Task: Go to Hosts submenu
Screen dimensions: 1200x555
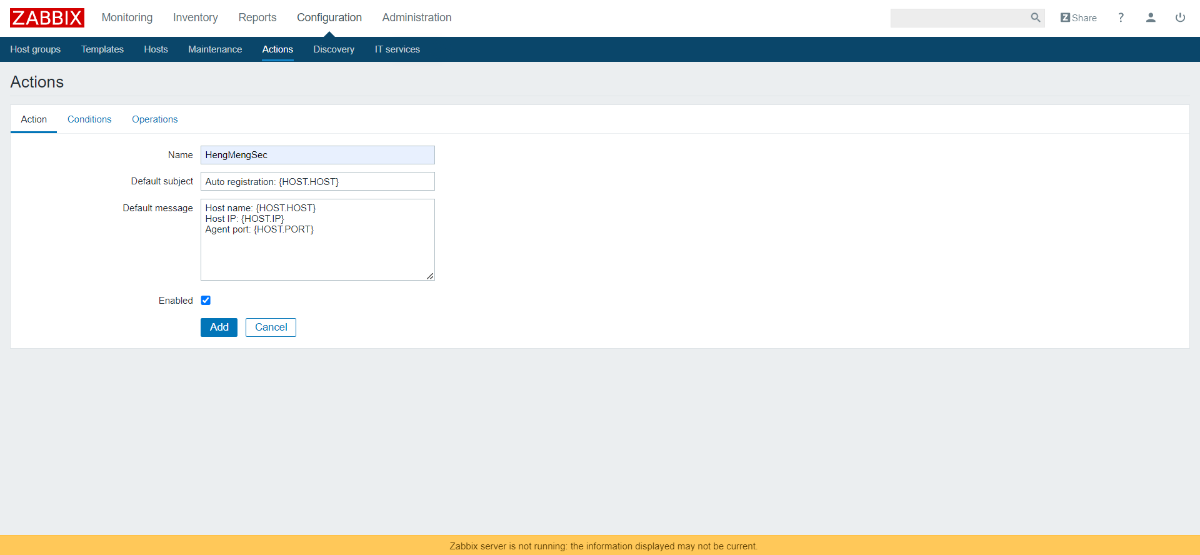Action: click(x=156, y=50)
